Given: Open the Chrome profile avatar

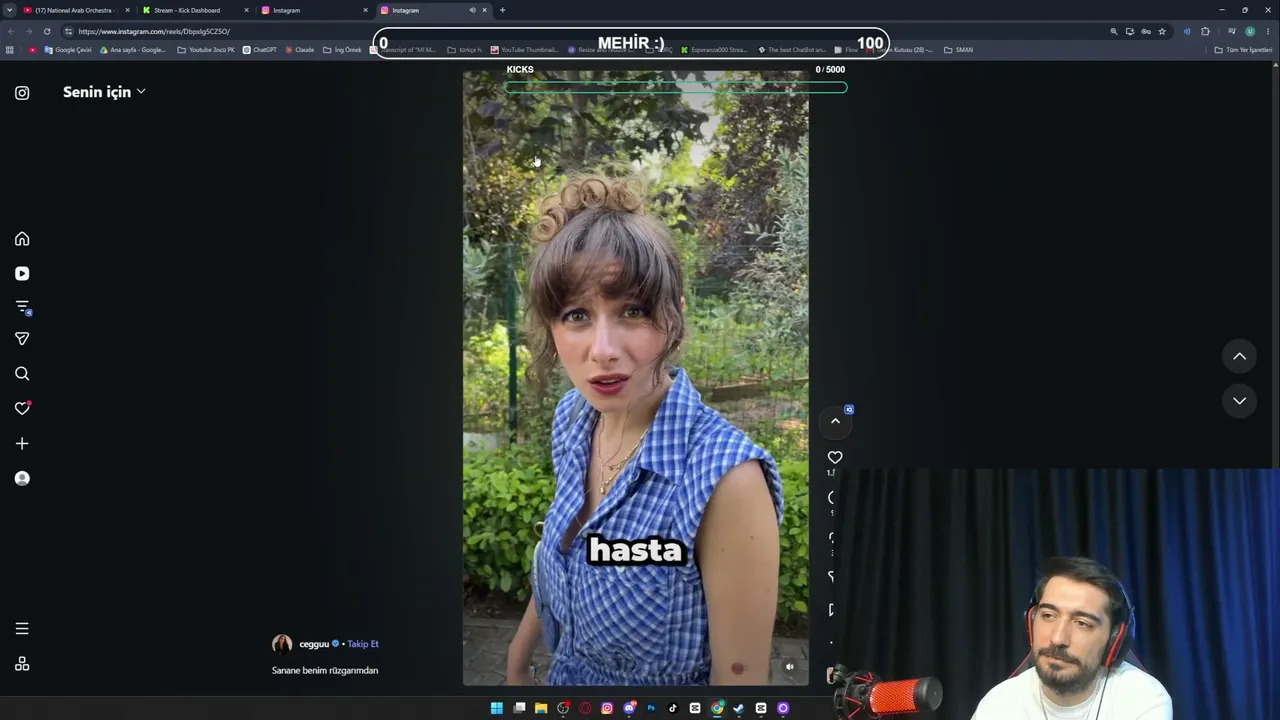Looking at the screenshot, I should (1250, 31).
